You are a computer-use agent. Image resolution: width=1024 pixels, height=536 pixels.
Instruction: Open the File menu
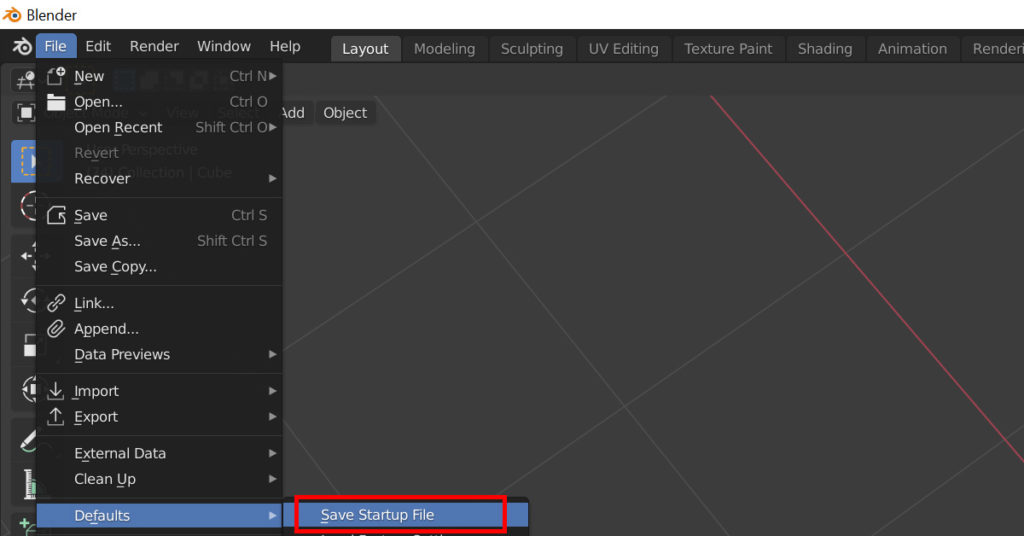[56, 46]
